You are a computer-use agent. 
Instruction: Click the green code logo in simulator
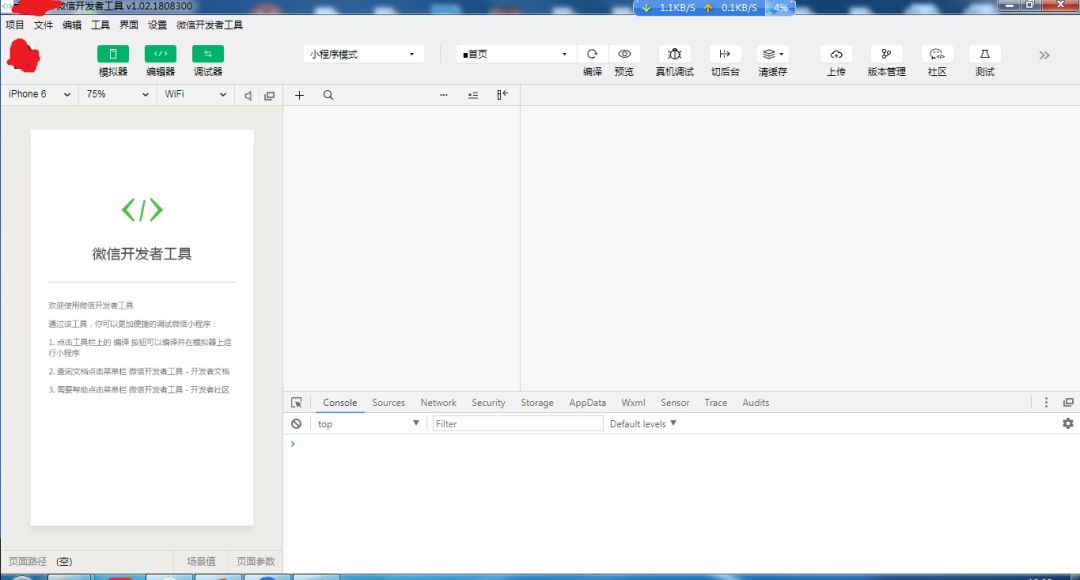[142, 209]
